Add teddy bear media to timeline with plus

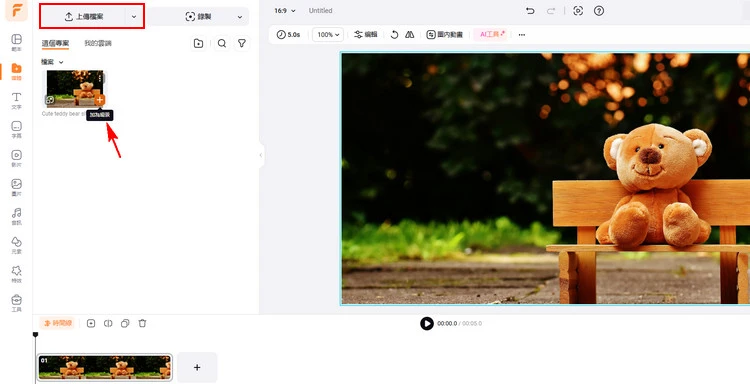click(99, 100)
